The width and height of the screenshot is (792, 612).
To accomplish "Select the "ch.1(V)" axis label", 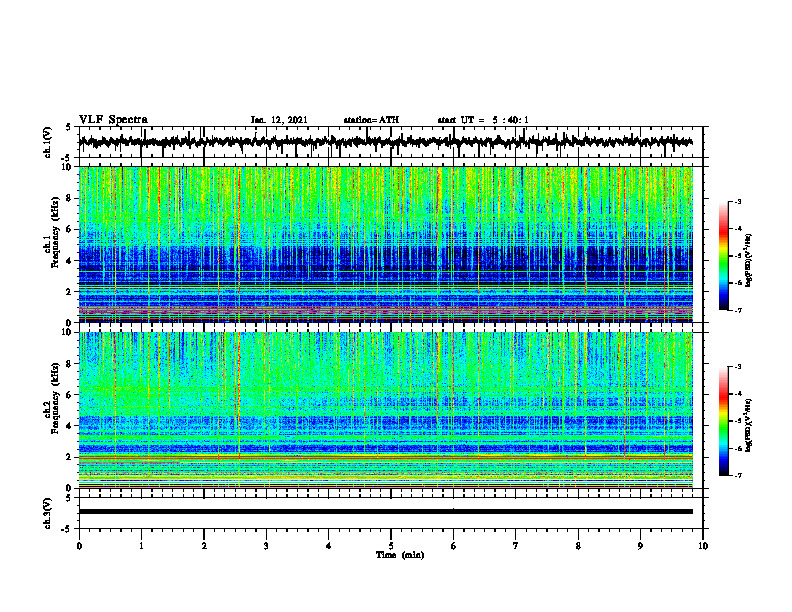I will [x=48, y=142].
